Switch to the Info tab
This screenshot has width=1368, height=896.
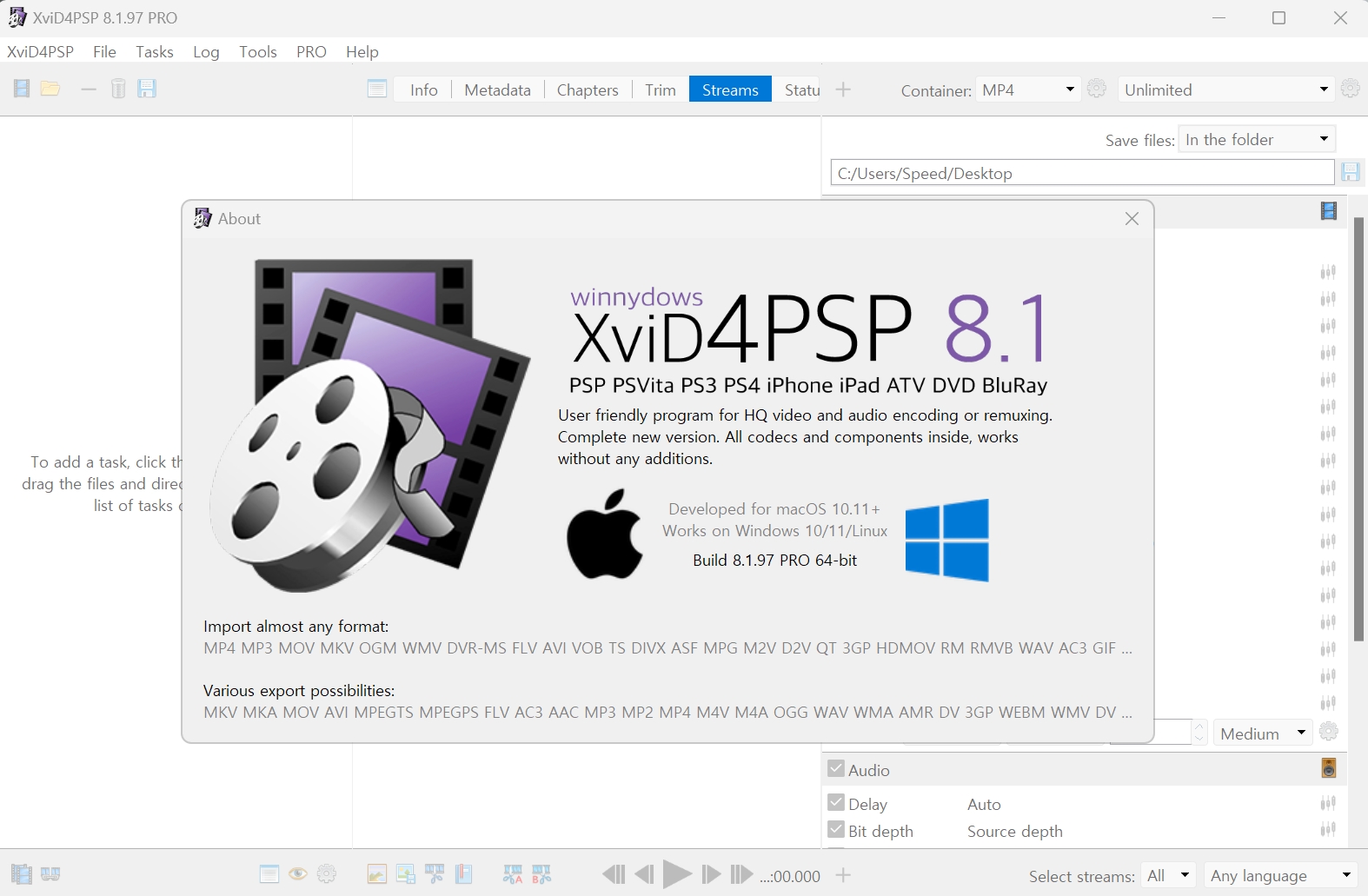pos(424,90)
